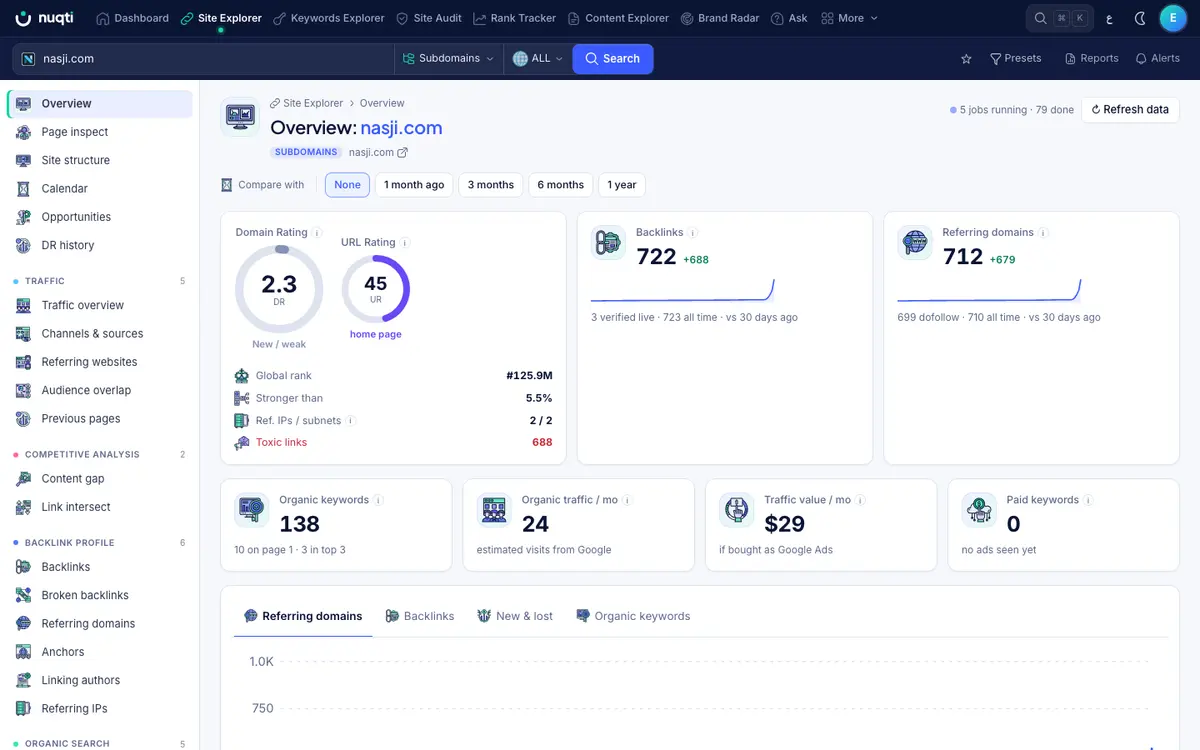Compare with 6 months

560,185
